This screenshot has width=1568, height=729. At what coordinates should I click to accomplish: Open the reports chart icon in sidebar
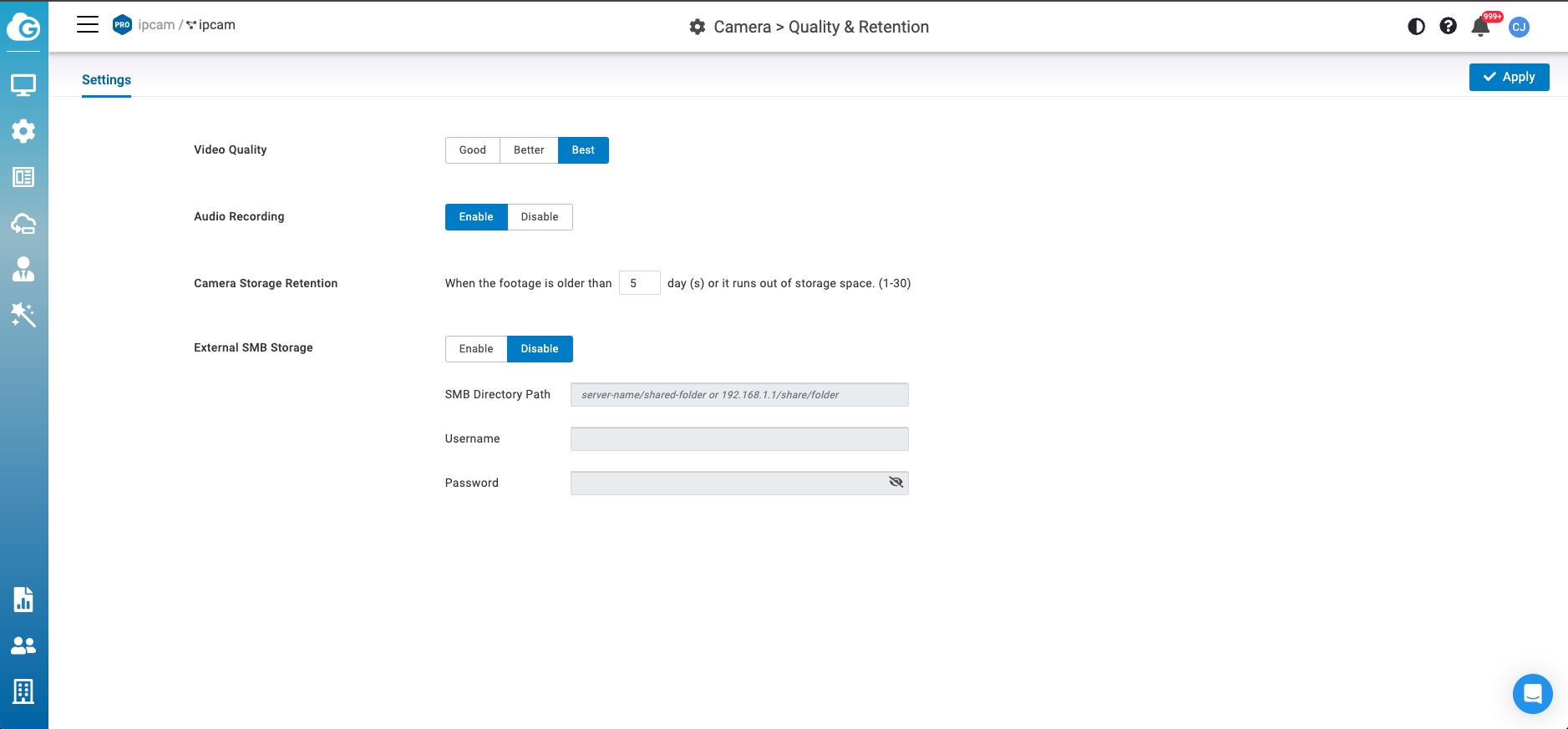click(23, 600)
